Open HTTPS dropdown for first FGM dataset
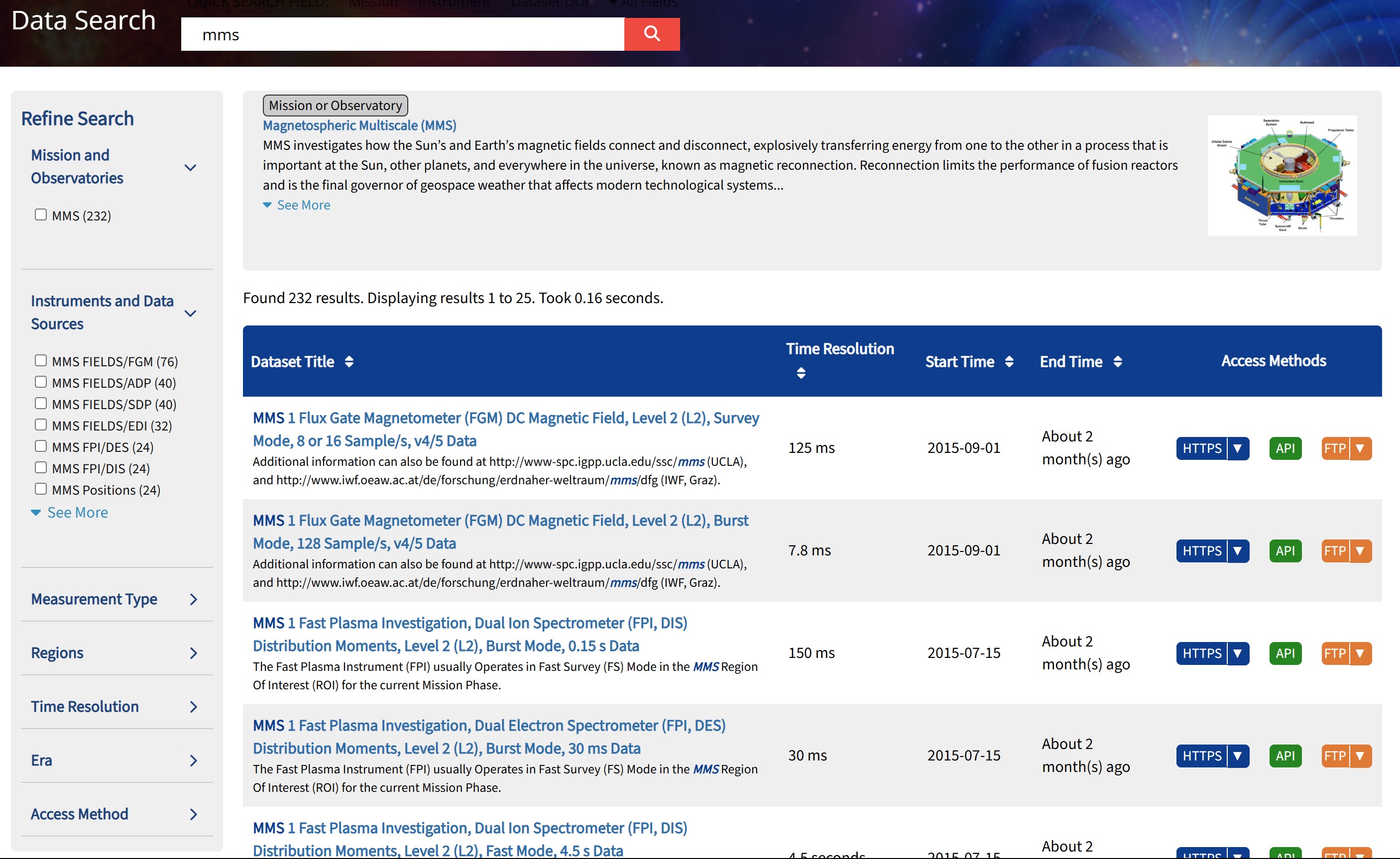 (x=1238, y=448)
